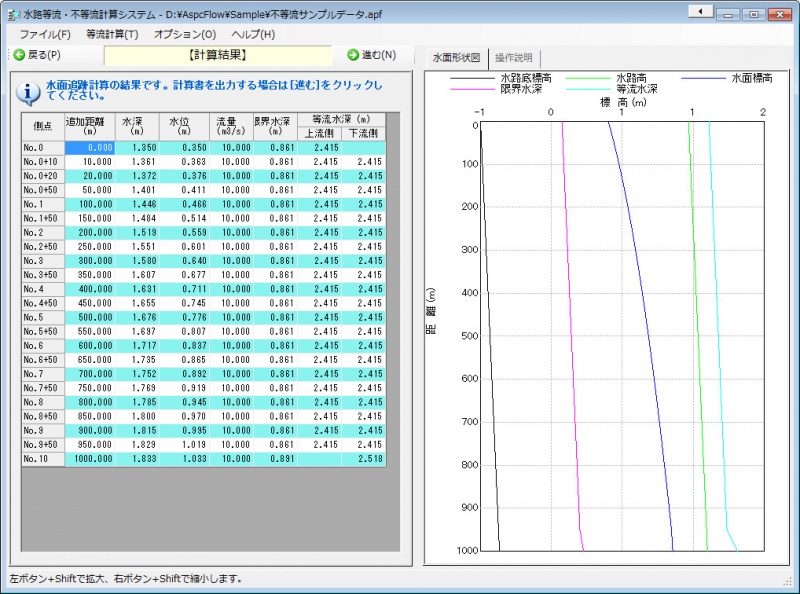Select row header No.5+50
This screenshot has width=800, height=594.
click(43, 331)
